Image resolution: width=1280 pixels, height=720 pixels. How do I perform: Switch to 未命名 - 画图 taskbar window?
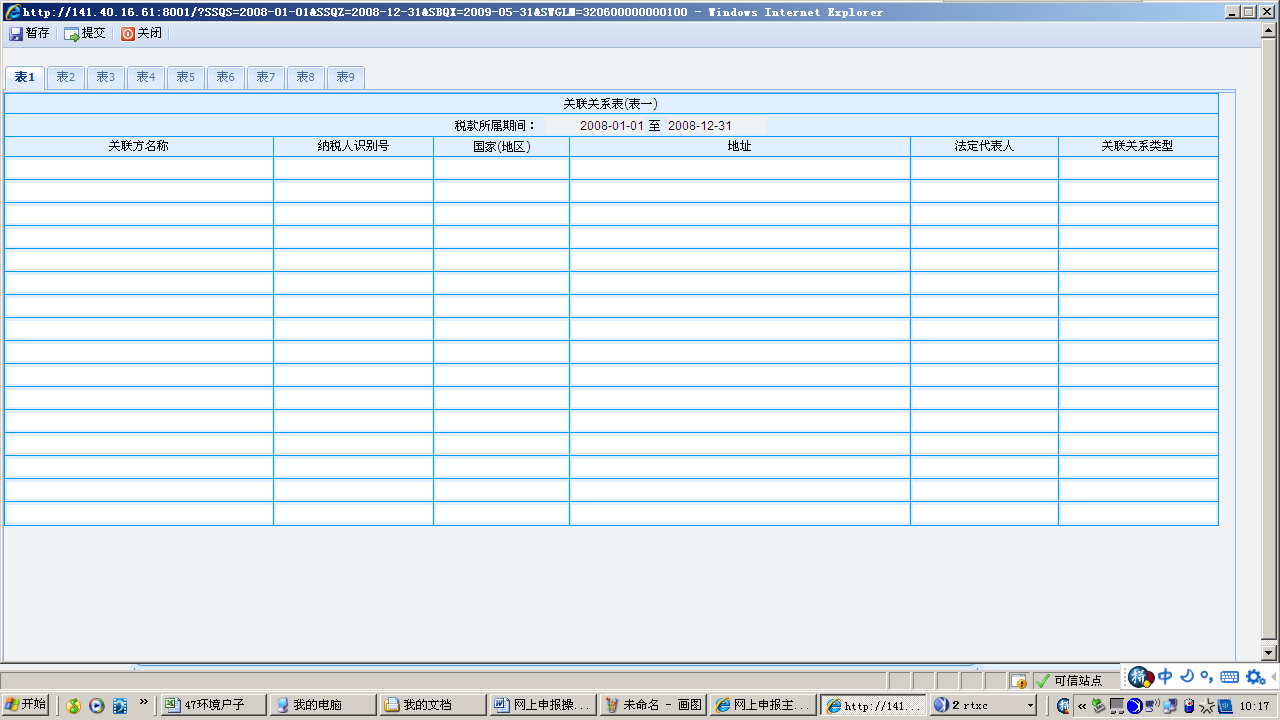654,705
